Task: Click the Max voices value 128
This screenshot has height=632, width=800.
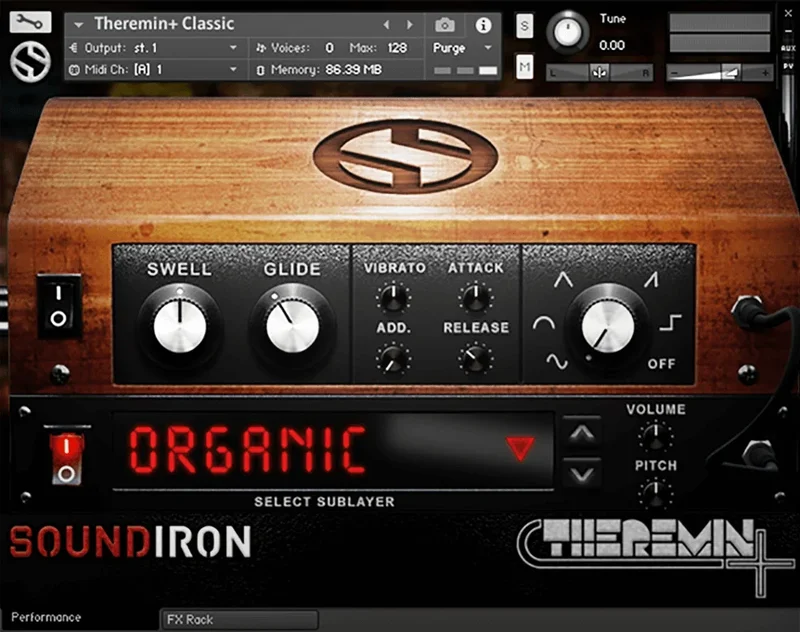Action: click(x=397, y=48)
